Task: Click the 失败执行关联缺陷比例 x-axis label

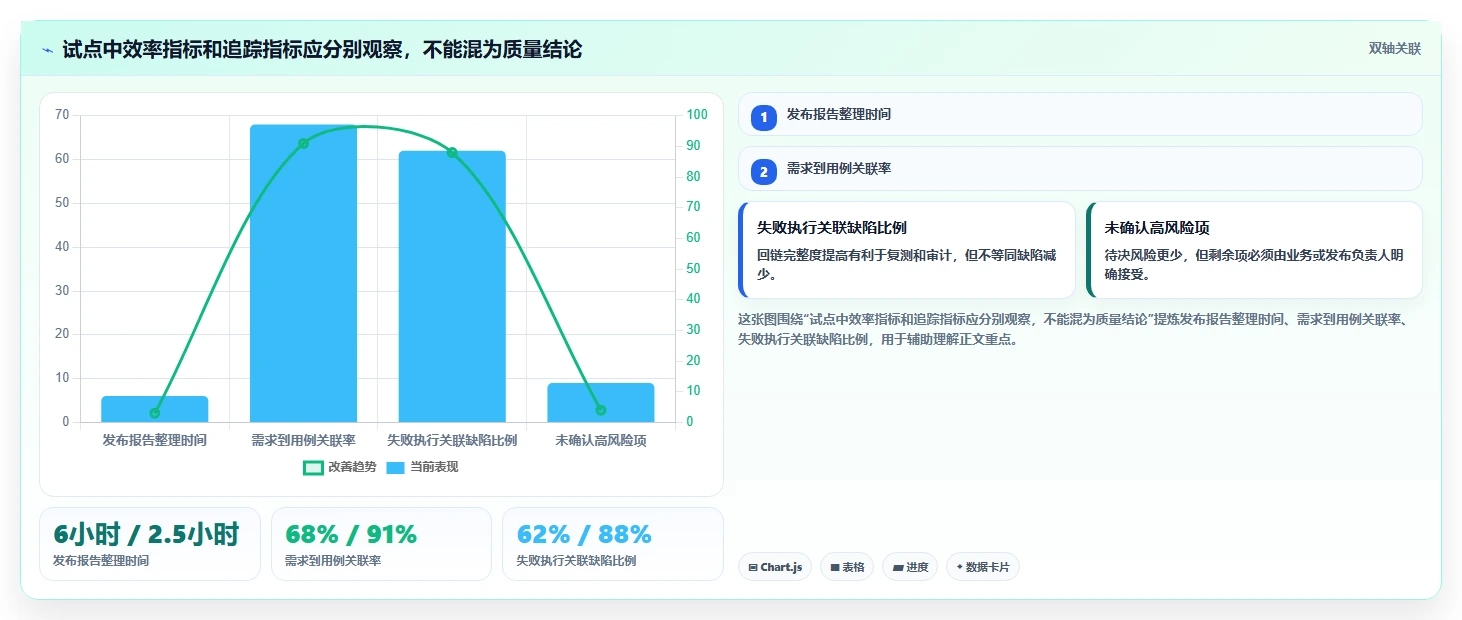Action: tap(452, 440)
